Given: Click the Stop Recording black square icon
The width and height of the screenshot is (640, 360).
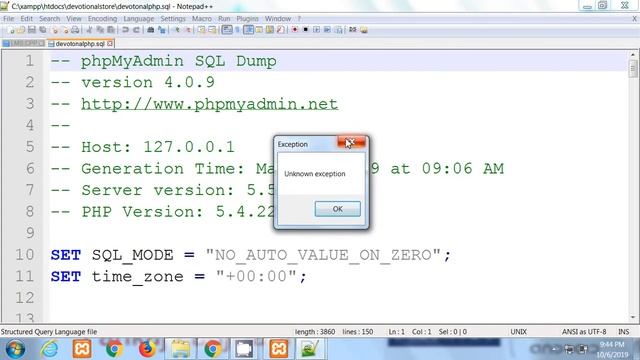Looking at the screenshot, I should 305,30.
